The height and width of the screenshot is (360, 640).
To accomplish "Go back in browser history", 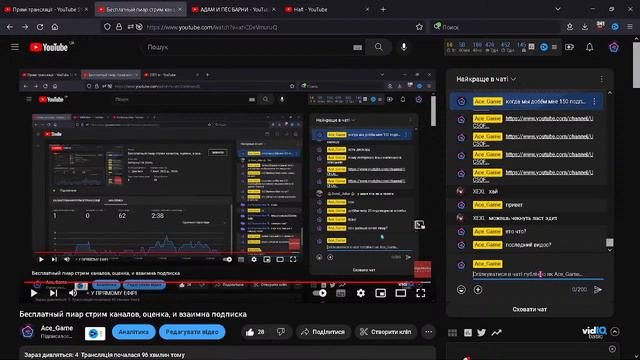I will [x=10, y=27].
